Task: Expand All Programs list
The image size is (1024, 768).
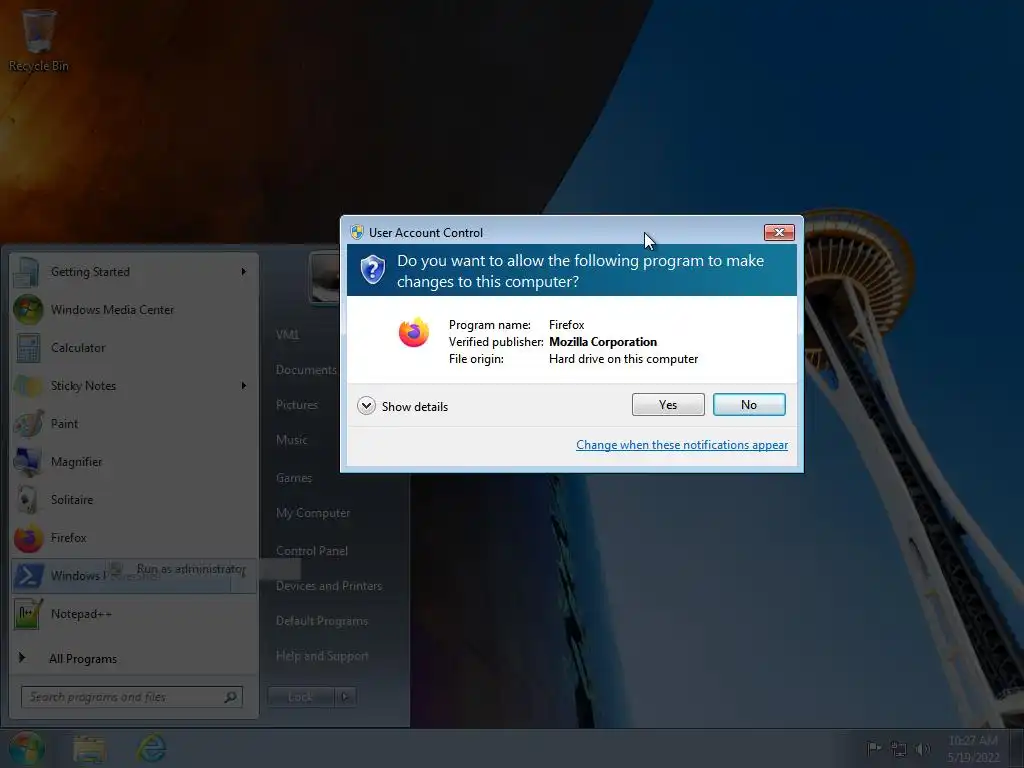Action: coord(83,658)
